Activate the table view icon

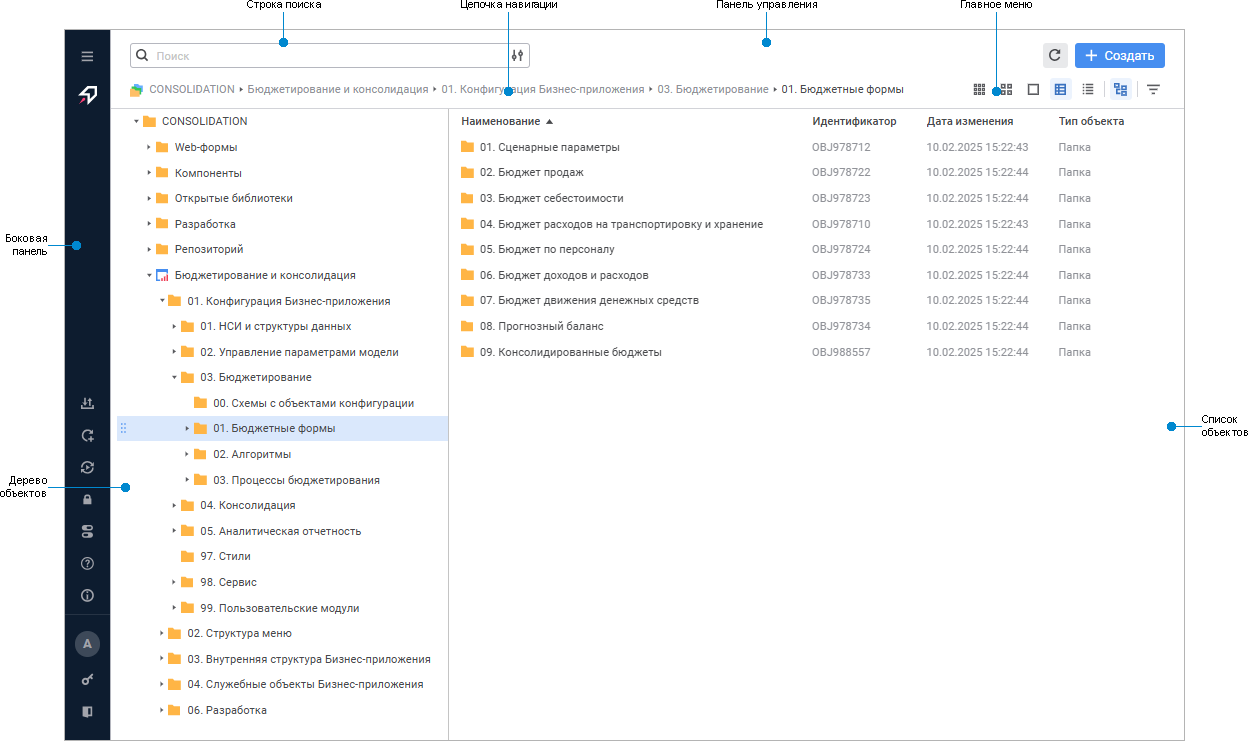click(x=1060, y=88)
